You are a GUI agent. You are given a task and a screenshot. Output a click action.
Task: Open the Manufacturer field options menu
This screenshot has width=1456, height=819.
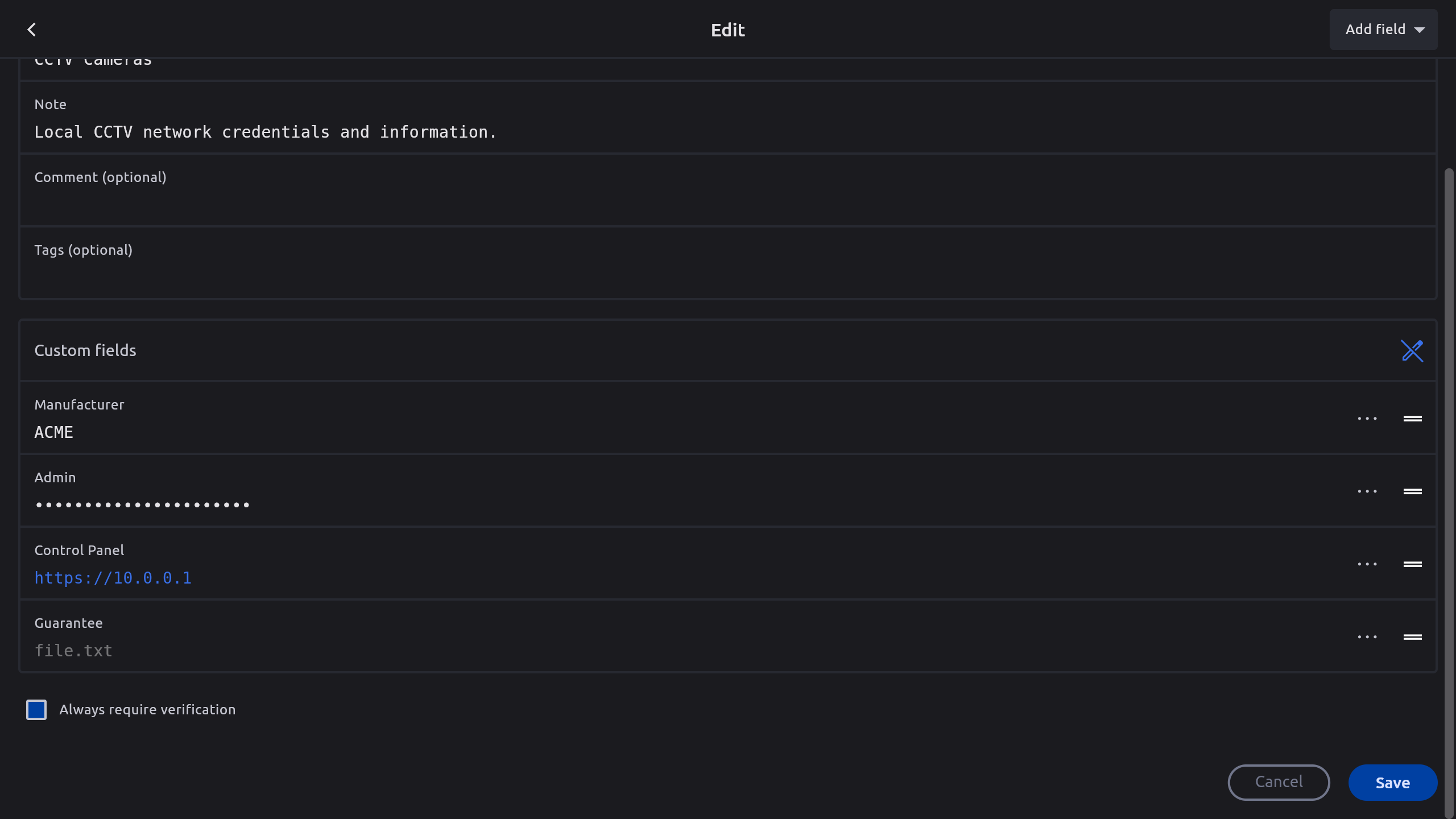tap(1367, 419)
